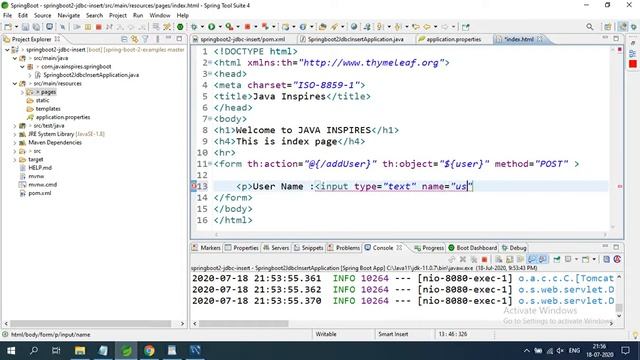
Task: Click Link with Editor icon in Project Explorer
Action: coord(134,39)
